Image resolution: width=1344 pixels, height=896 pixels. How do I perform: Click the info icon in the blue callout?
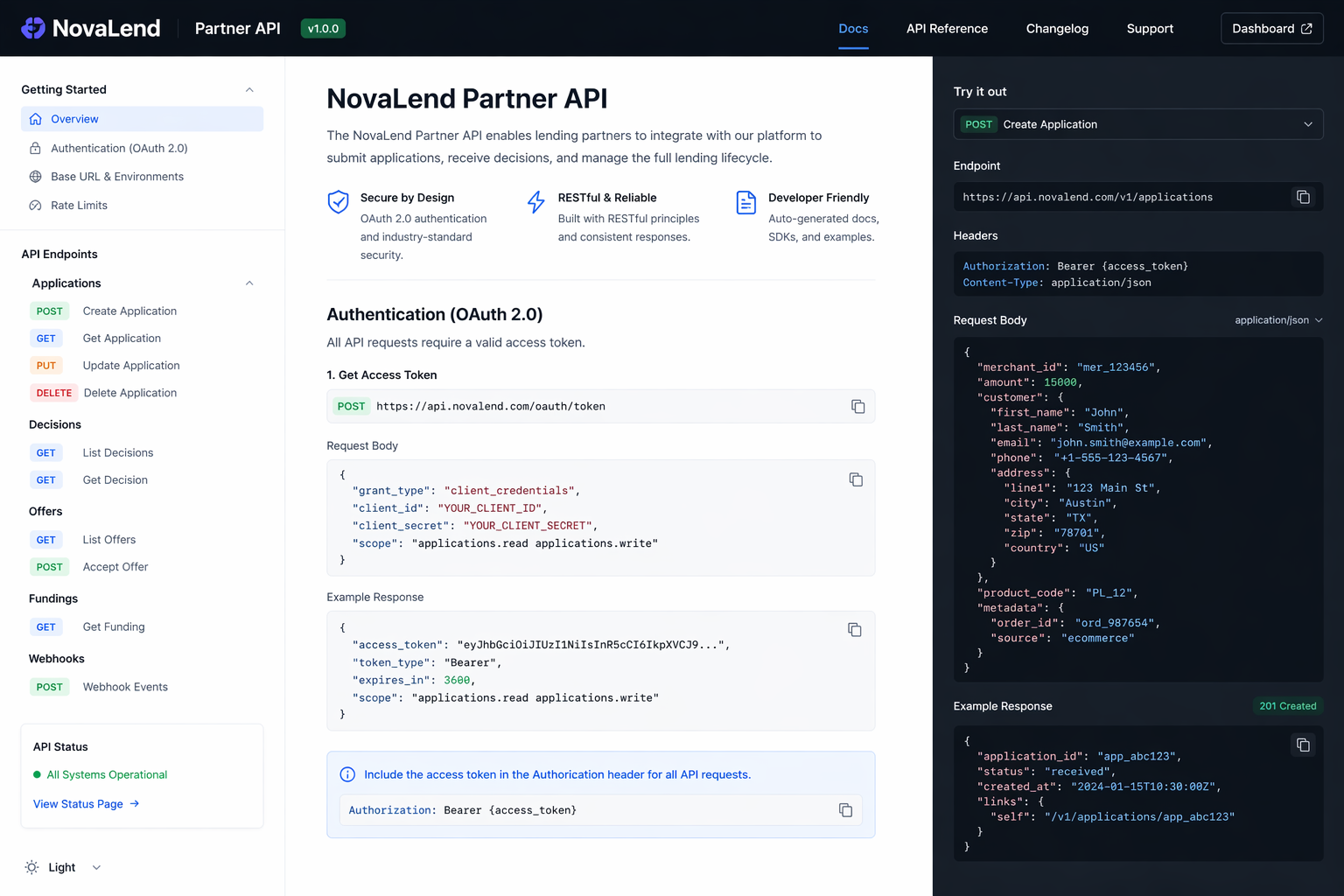tap(347, 774)
